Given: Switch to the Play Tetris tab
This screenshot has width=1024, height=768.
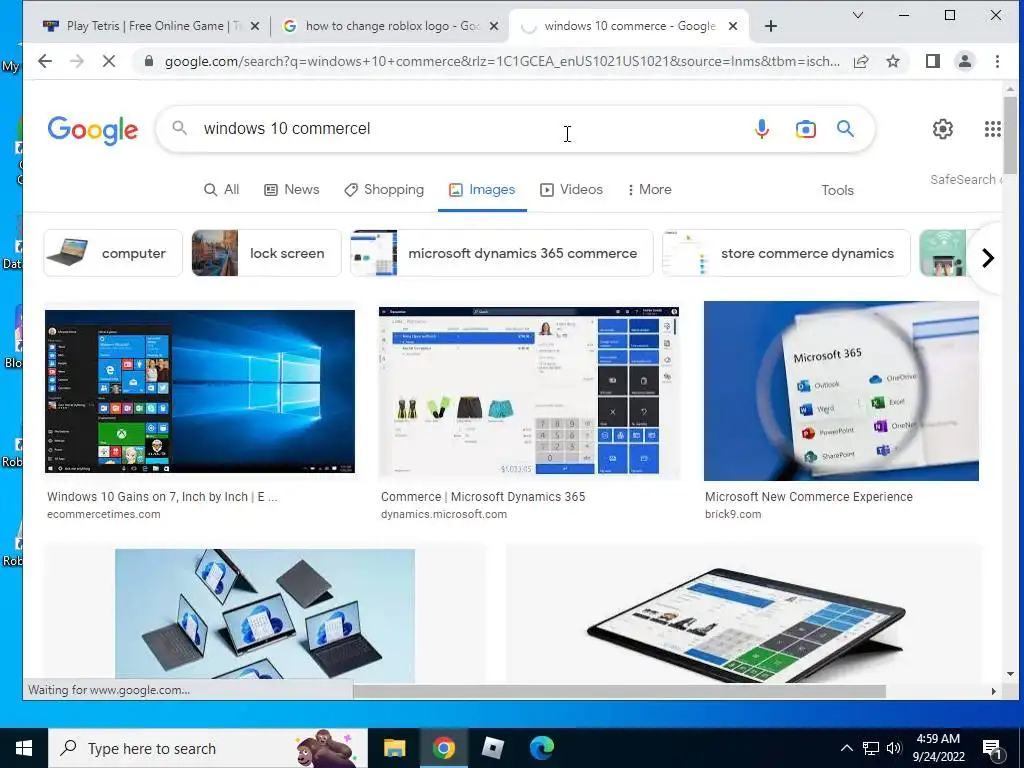Looking at the screenshot, I should 142,26.
